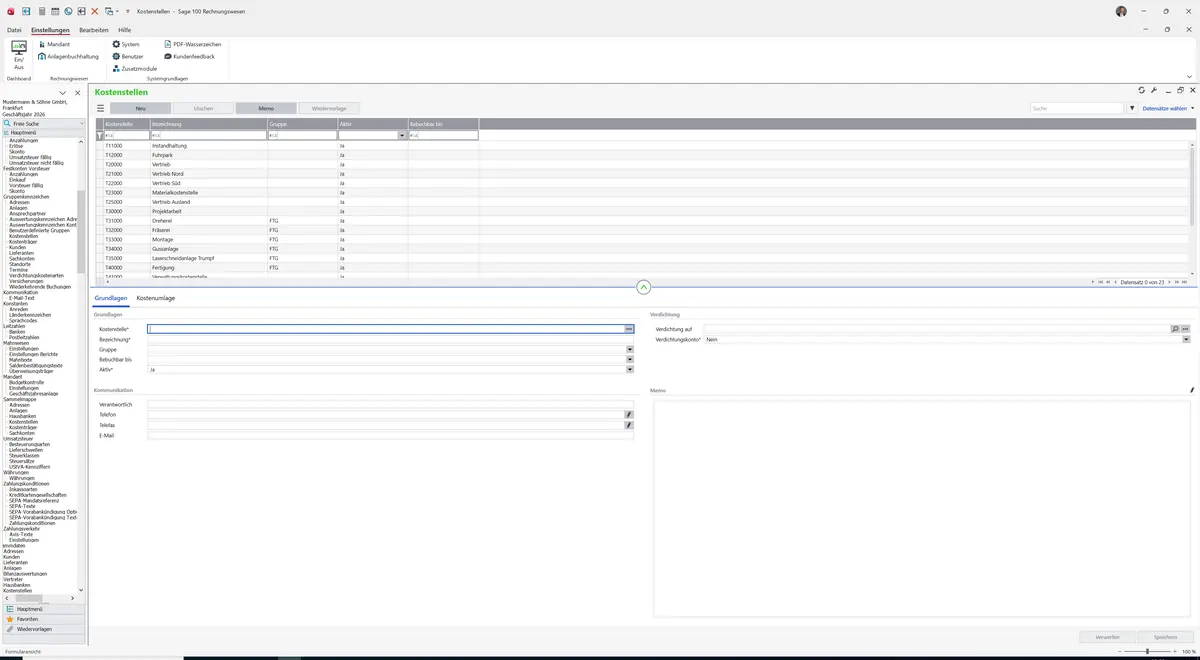Image resolution: width=1200 pixels, height=660 pixels.
Task: Click the Neu button
Action: [x=140, y=108]
